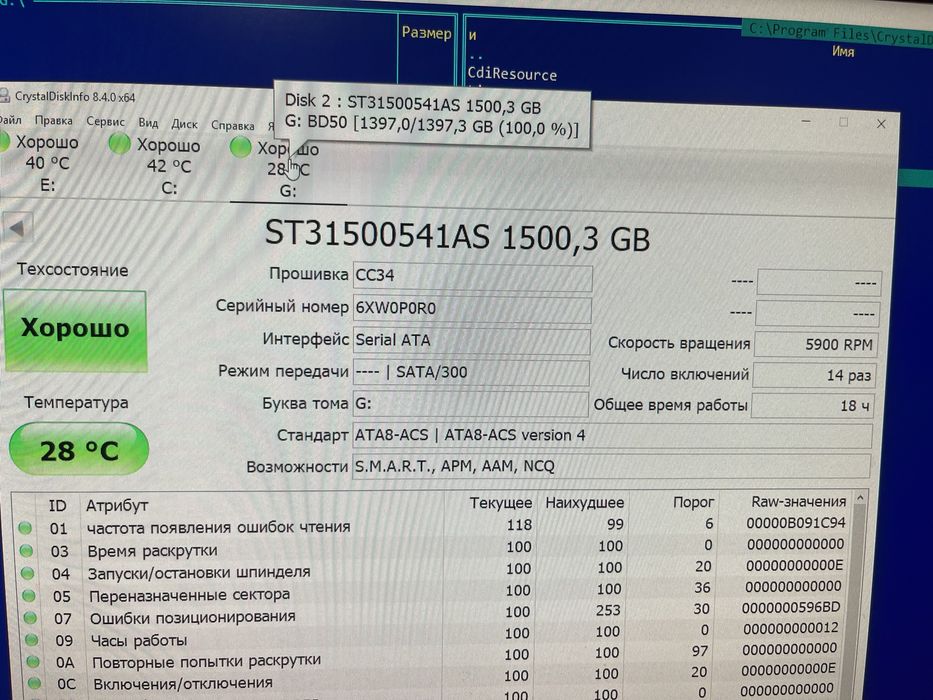Click the ID column header
This screenshot has width=933, height=700.
57,505
